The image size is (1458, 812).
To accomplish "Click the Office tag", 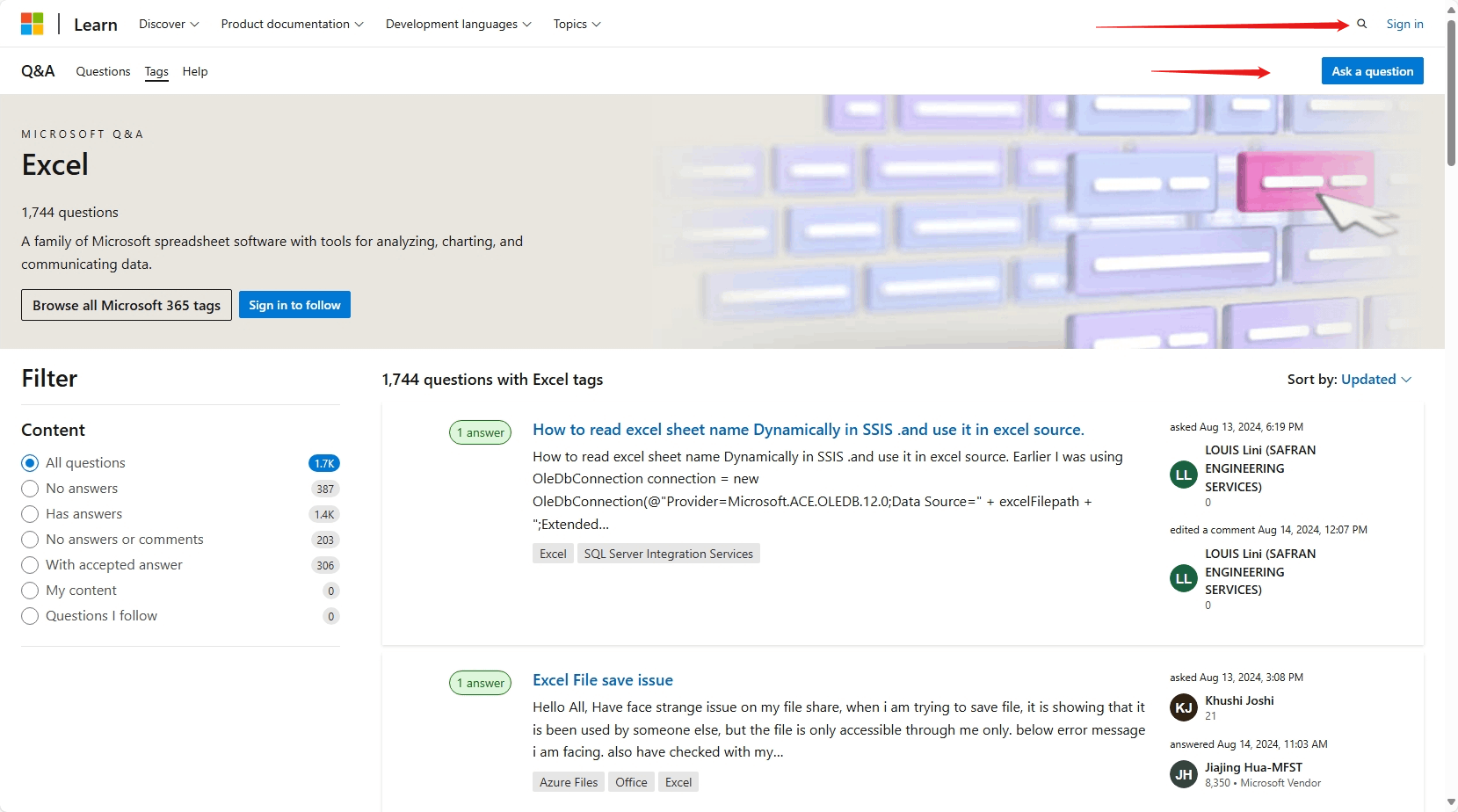I will 631,782.
